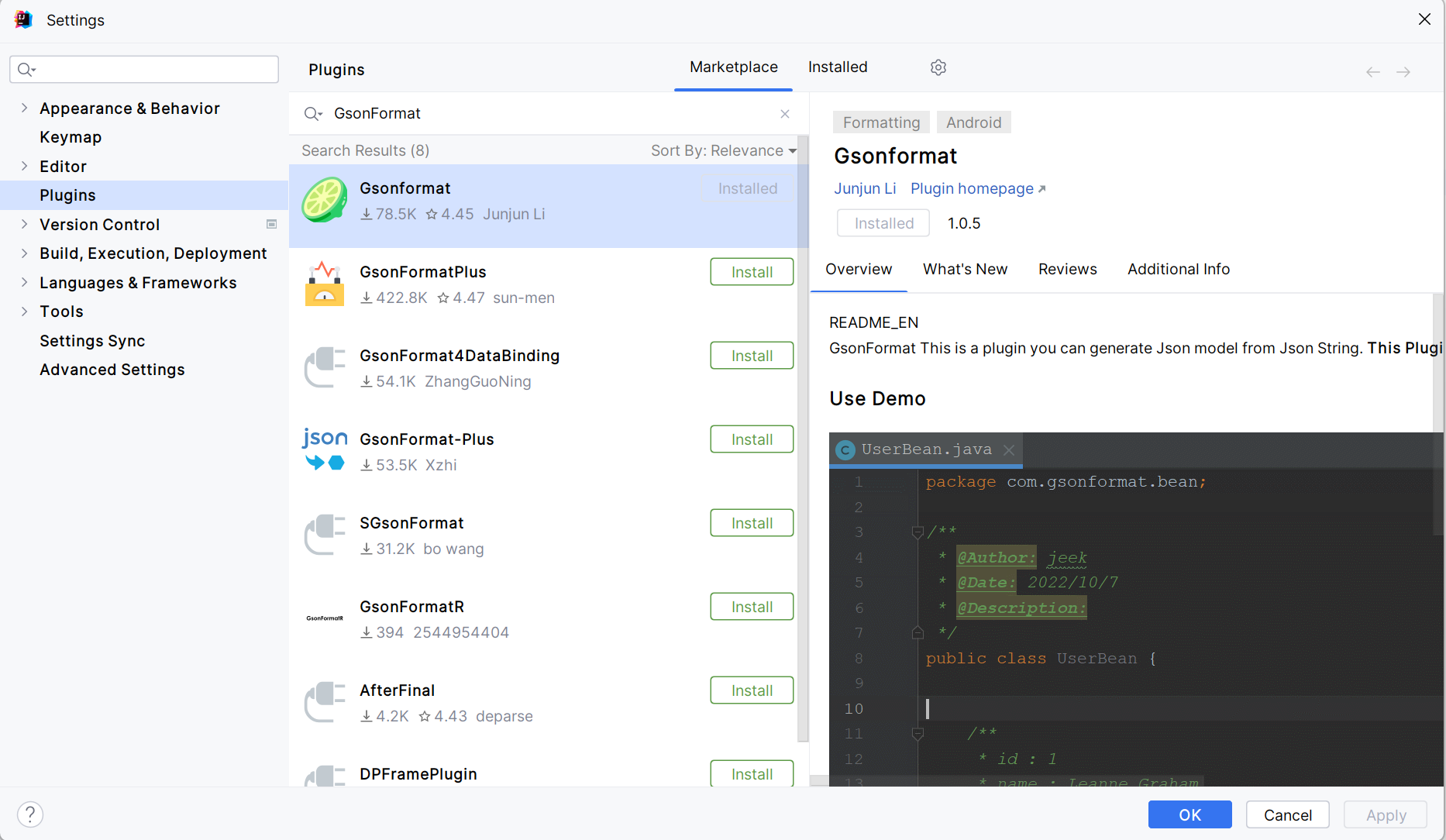Clear the GsonFormat plugin search text
Screen dimensions: 1446x840
coord(785,114)
